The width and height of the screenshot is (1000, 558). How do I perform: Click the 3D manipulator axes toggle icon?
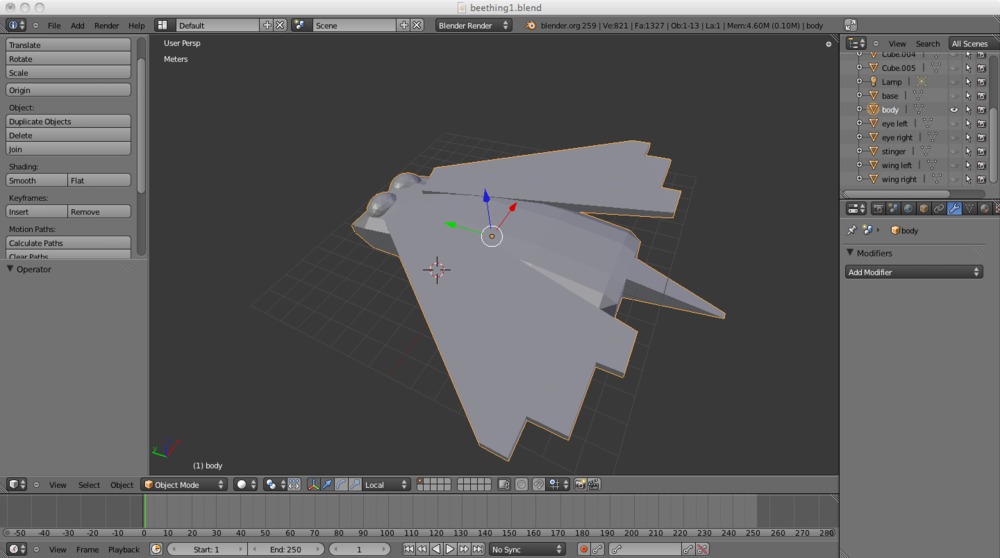tap(313, 484)
